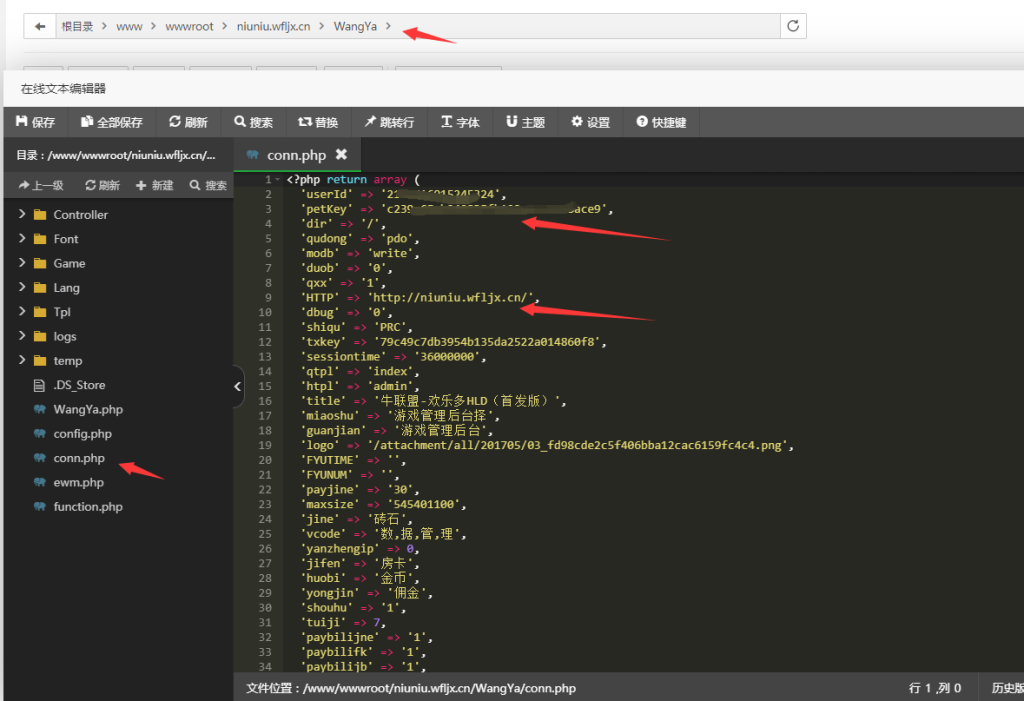
Task: Click the 文件位置 path in status bar
Action: [411, 688]
